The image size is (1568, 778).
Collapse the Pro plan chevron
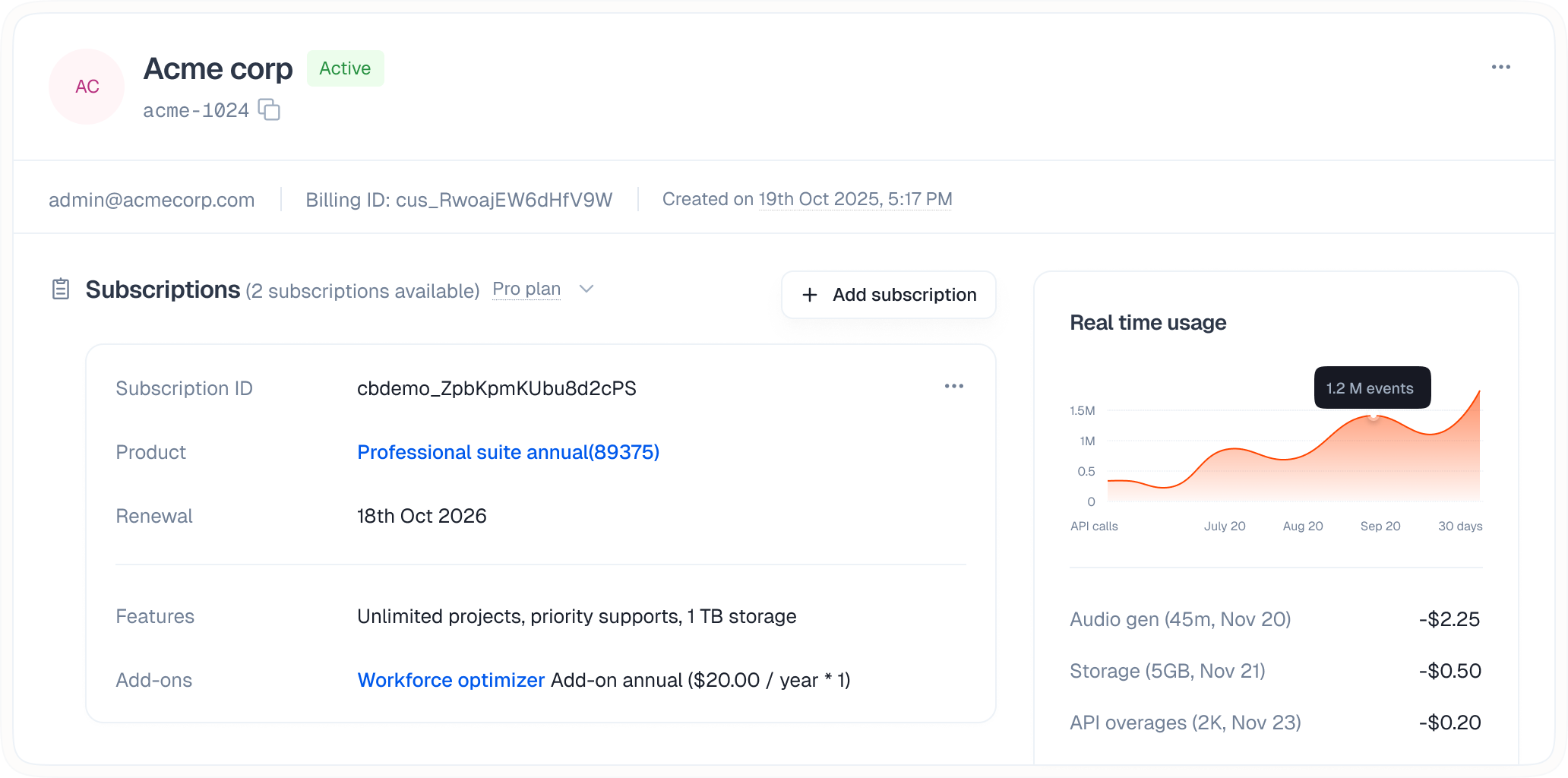(x=586, y=289)
